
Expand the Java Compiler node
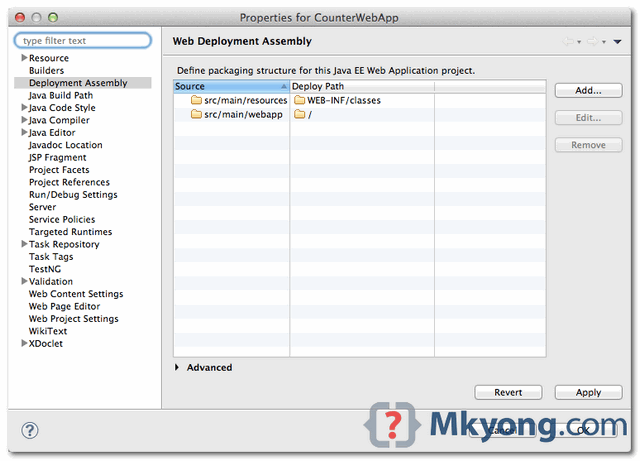pos(24,120)
